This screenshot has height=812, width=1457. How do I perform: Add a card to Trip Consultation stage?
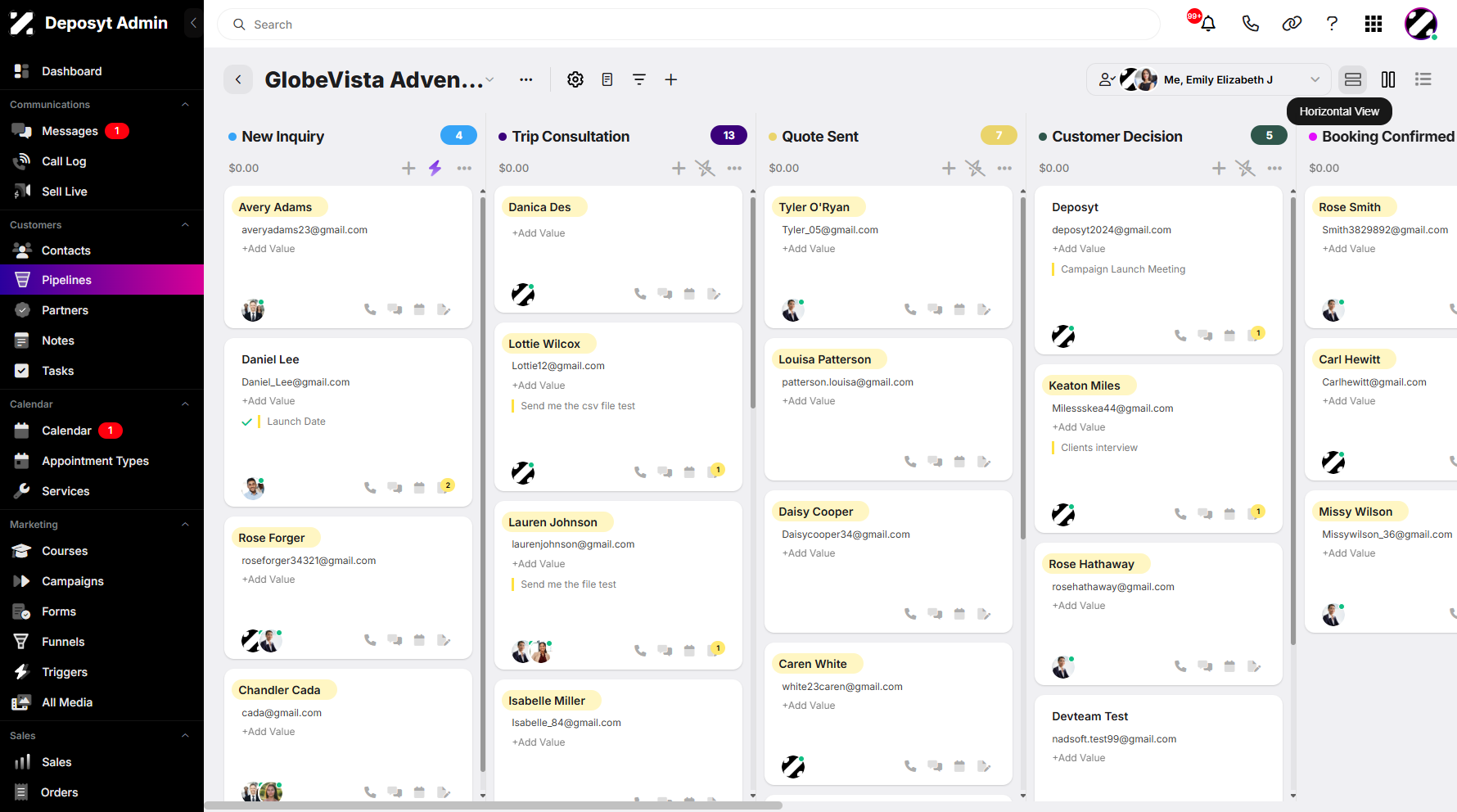(x=679, y=168)
